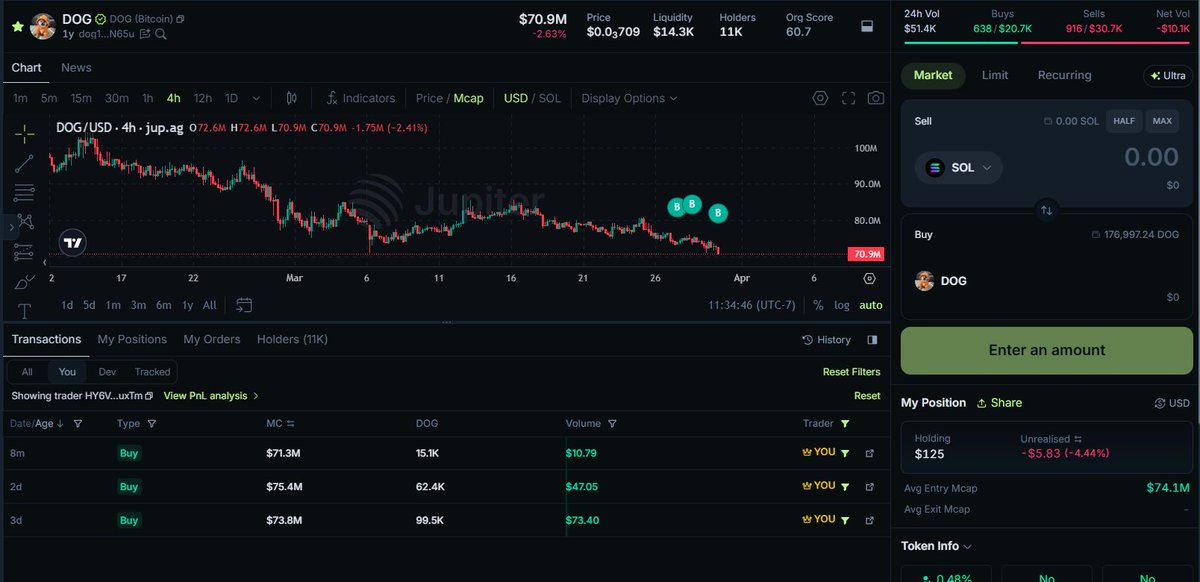The height and width of the screenshot is (582, 1200).
Task: Open the Trader column filter
Action: point(845,424)
